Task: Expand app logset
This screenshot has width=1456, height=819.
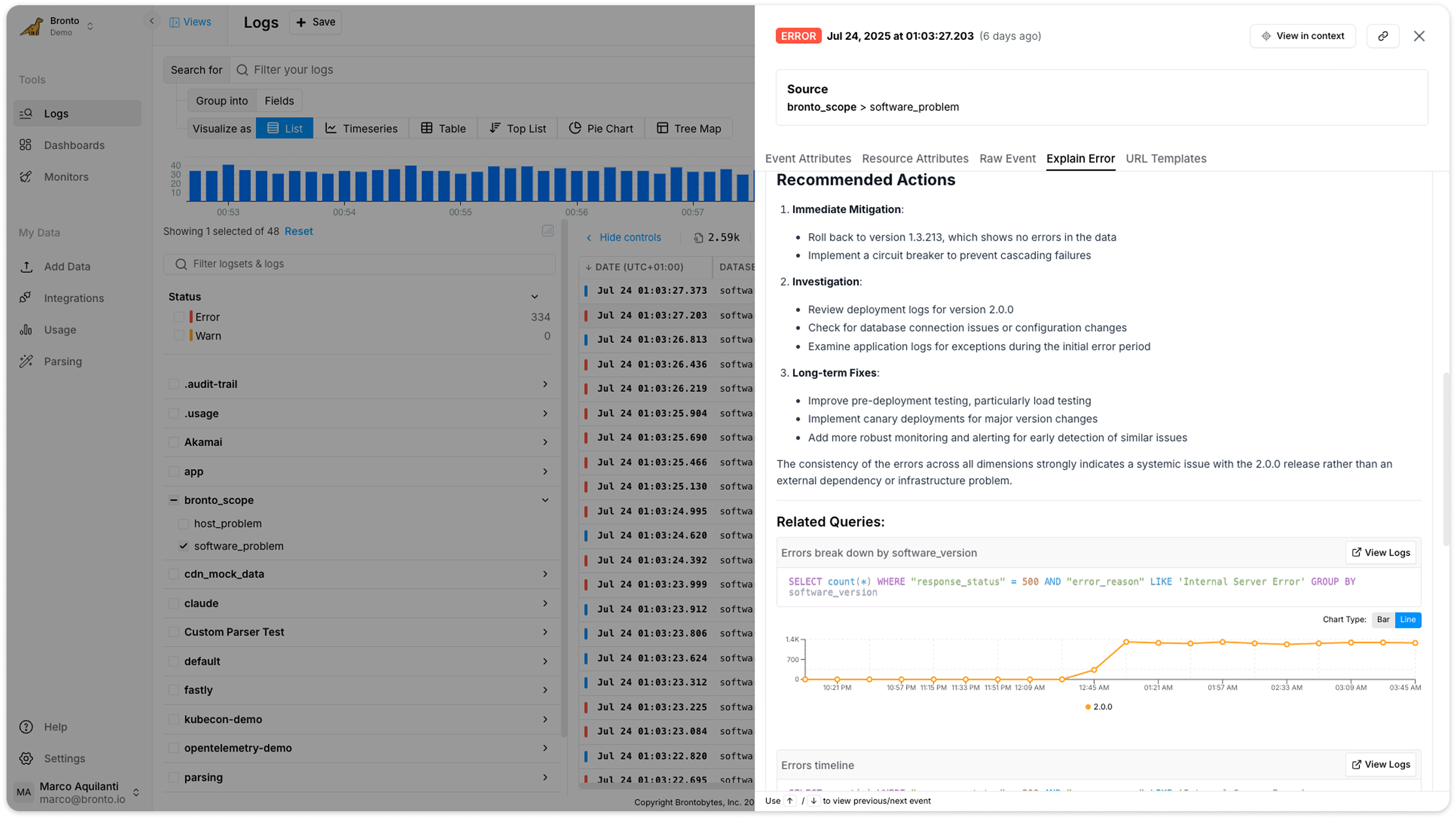Action: [x=545, y=472]
